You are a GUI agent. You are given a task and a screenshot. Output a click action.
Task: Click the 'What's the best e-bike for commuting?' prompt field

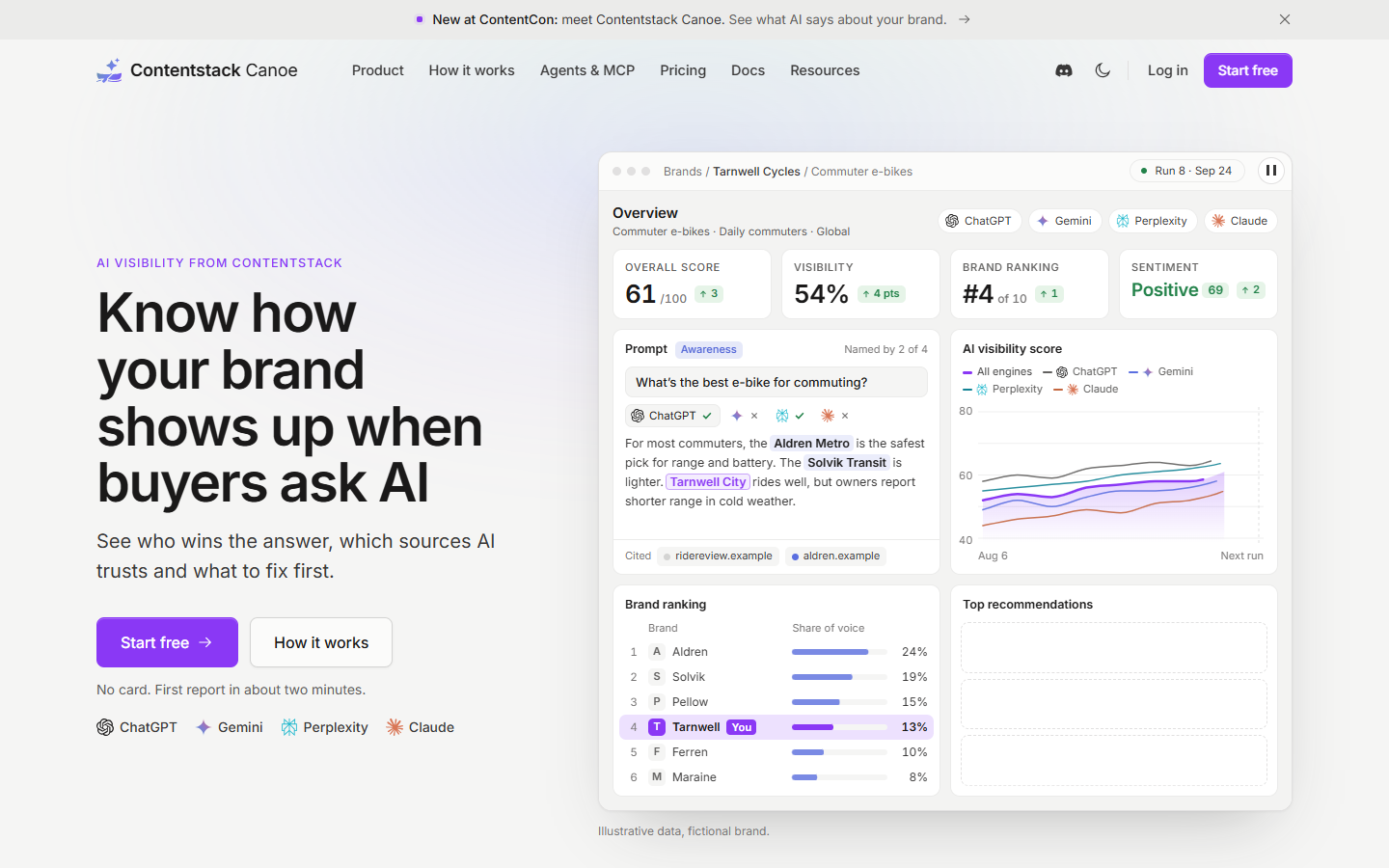click(776, 382)
